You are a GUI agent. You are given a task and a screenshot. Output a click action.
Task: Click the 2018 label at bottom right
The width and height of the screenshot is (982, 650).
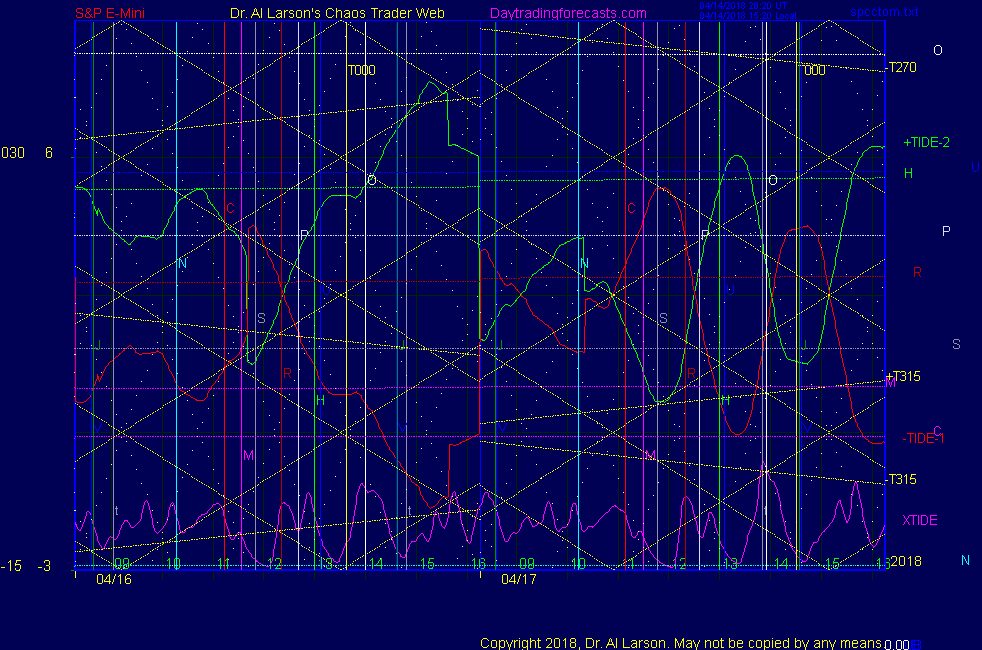906,561
